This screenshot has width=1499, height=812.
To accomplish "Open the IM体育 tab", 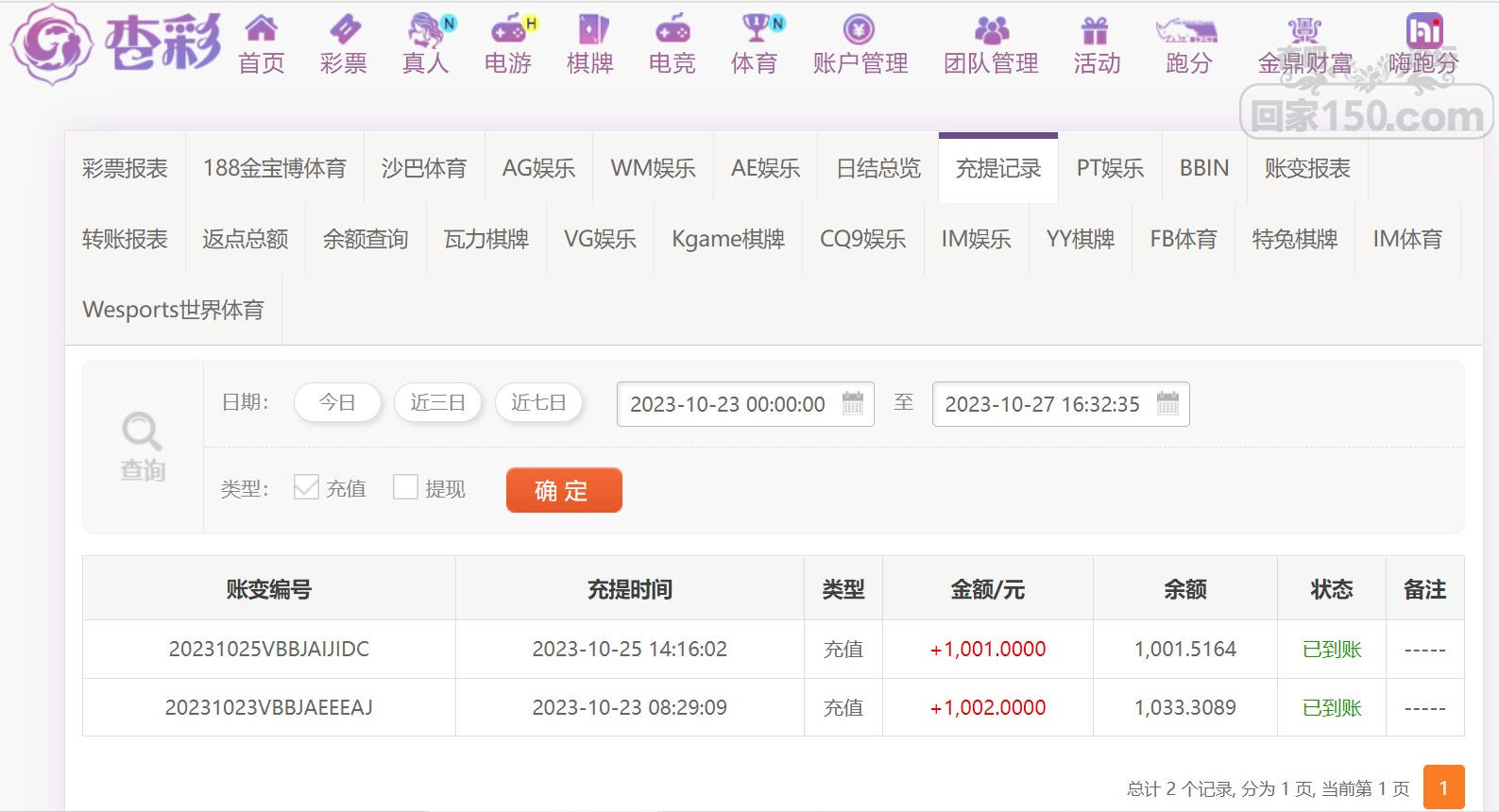I will 1407,239.
